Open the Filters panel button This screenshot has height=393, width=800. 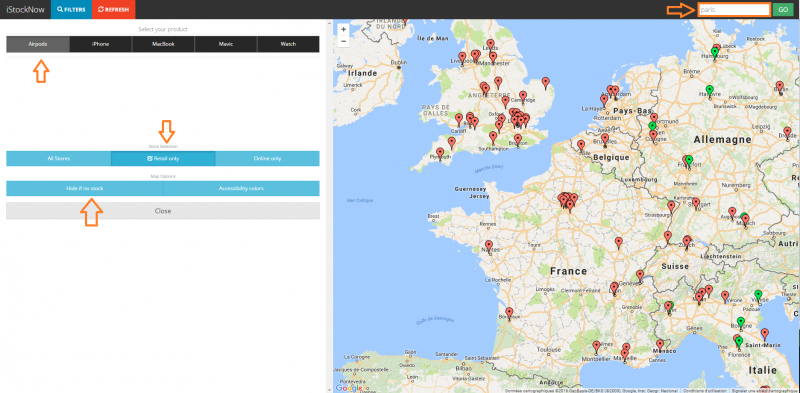(71, 9)
